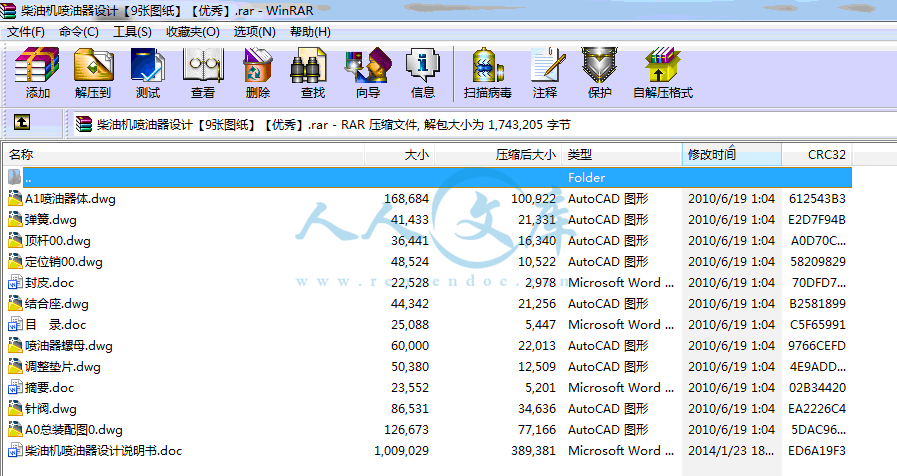Click the 解压到 (Extract To) toolbar icon
This screenshot has width=897, height=476.
coord(93,65)
